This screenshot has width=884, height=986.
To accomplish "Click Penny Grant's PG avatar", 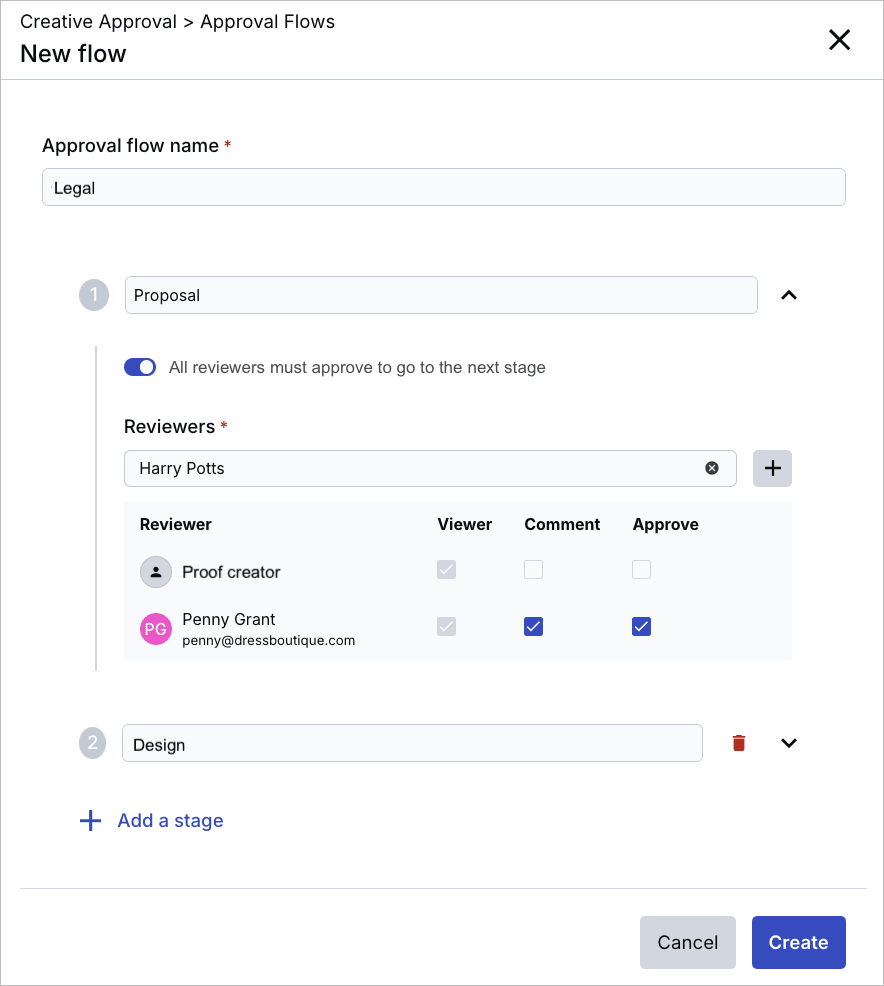I will (153, 627).
